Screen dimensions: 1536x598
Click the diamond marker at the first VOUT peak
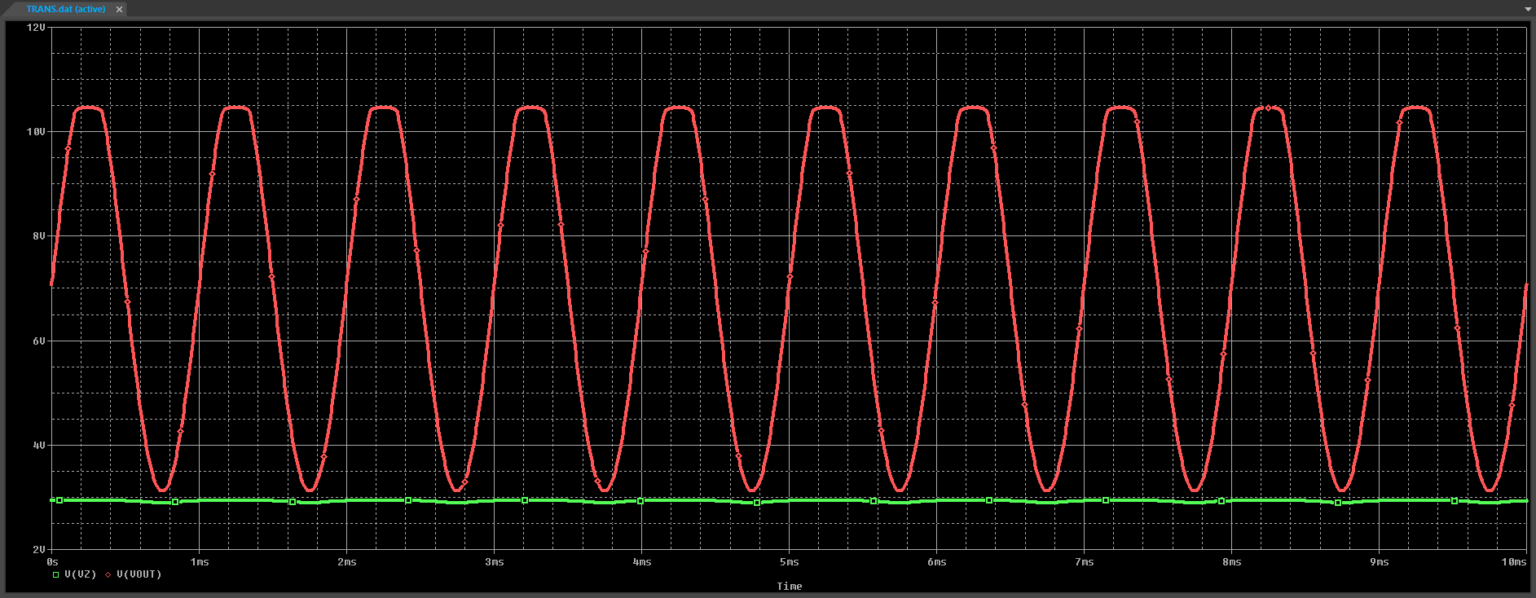(x=67, y=148)
